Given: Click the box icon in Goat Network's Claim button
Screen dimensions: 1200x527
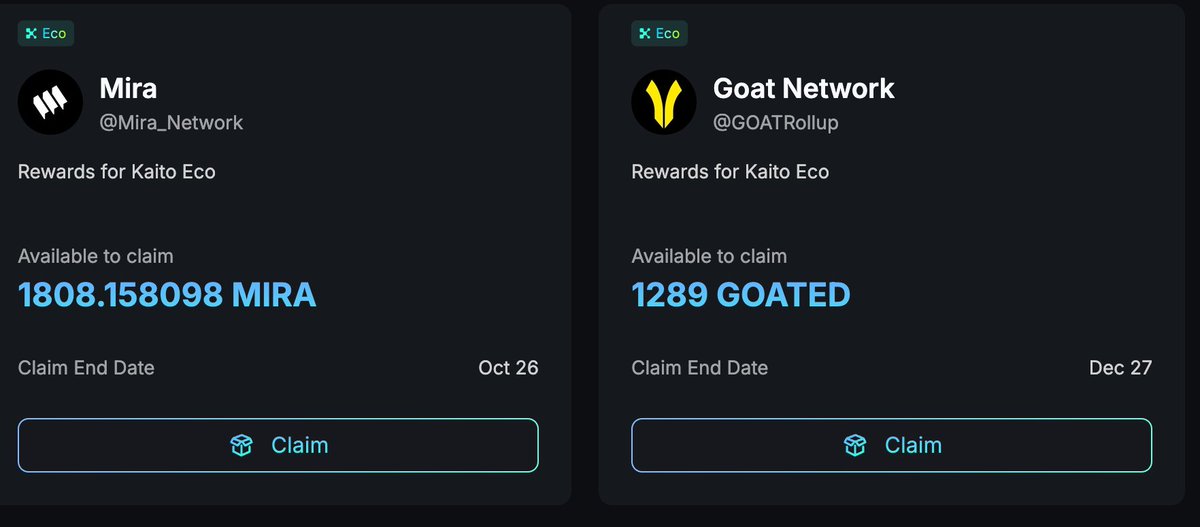Looking at the screenshot, I should point(855,445).
